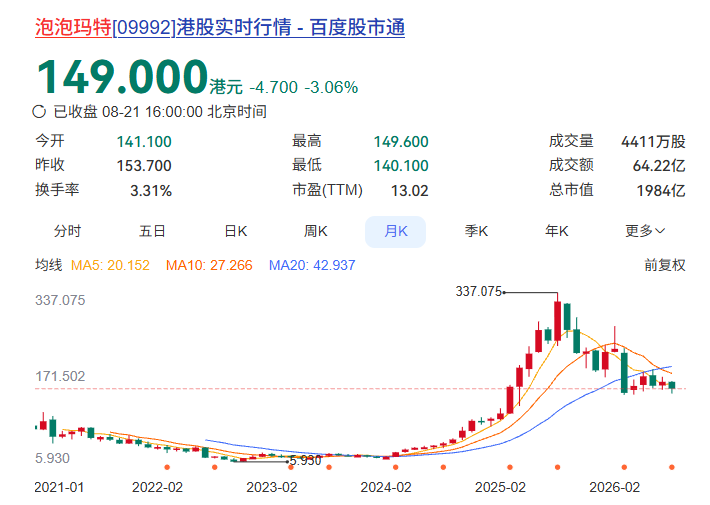This screenshot has width=710, height=505.
Task: Select the 月K chart tab
Action: 395,231
